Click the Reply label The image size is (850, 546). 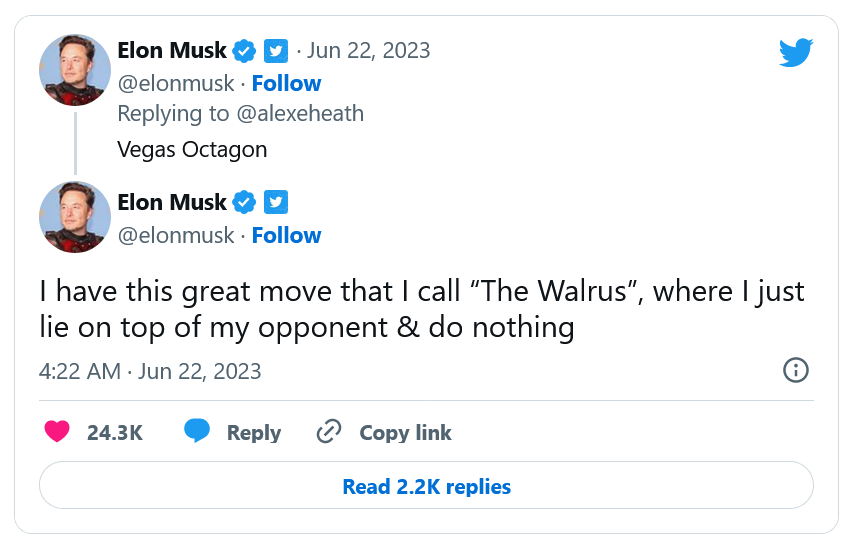coord(253,433)
